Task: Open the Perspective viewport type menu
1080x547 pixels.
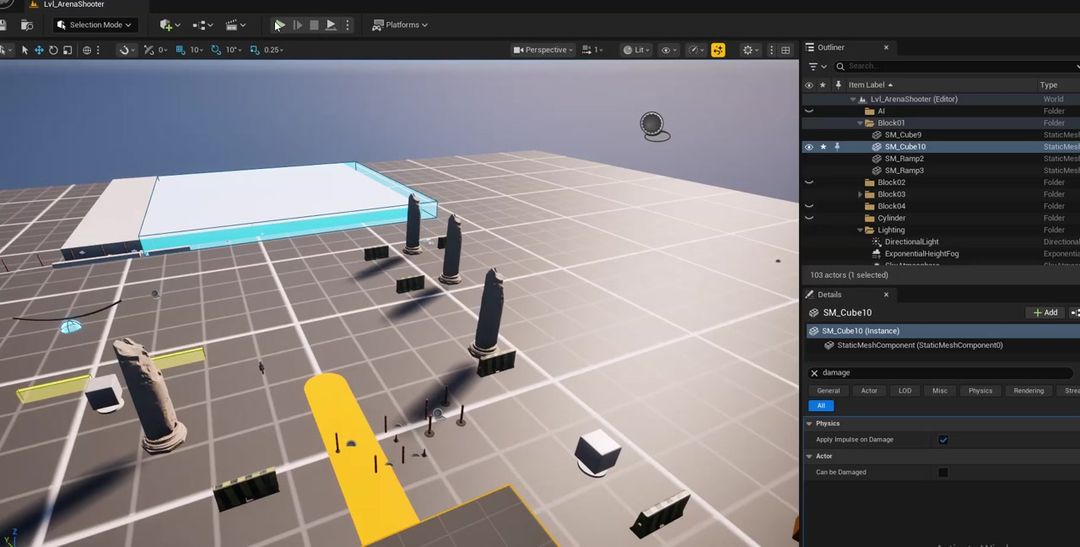Action: coord(543,50)
